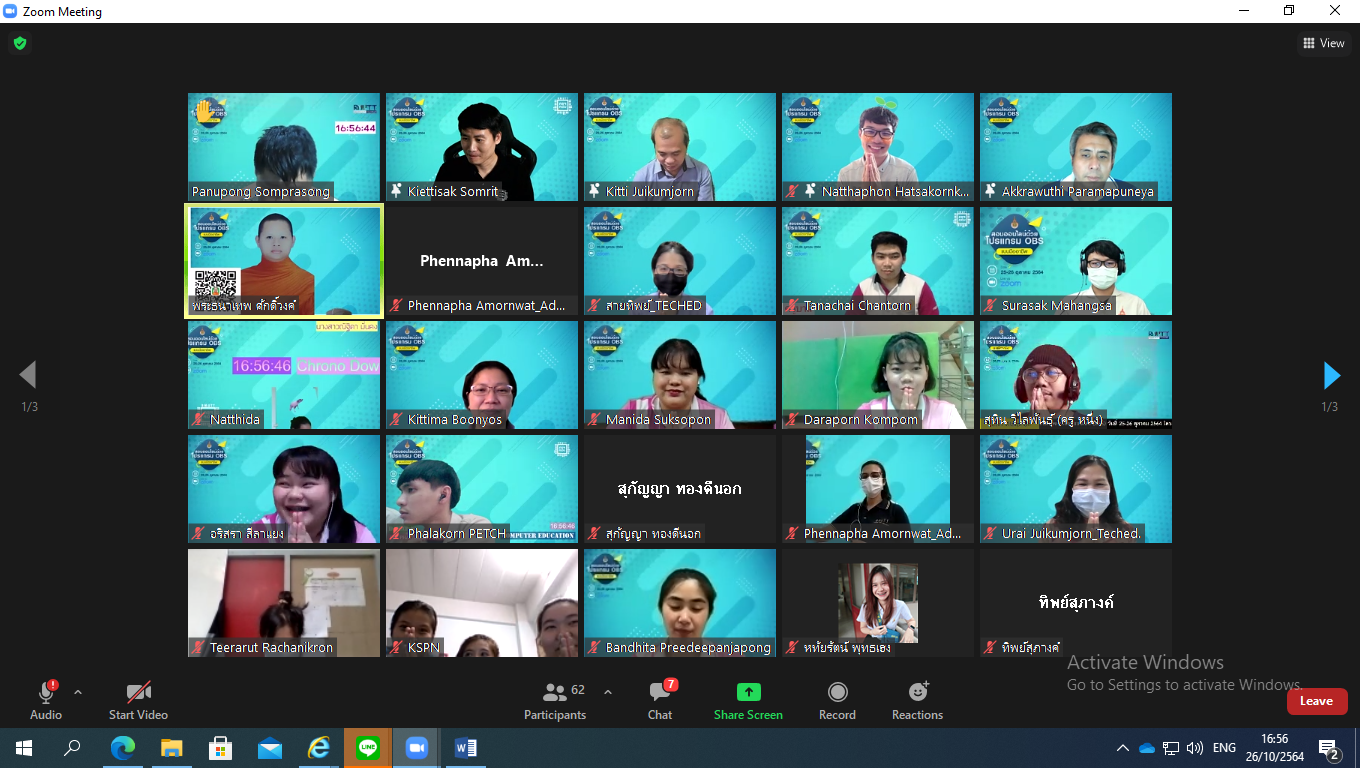Expand the caret next to Participants
This screenshot has width=1360, height=768.
pyautogui.click(x=608, y=692)
